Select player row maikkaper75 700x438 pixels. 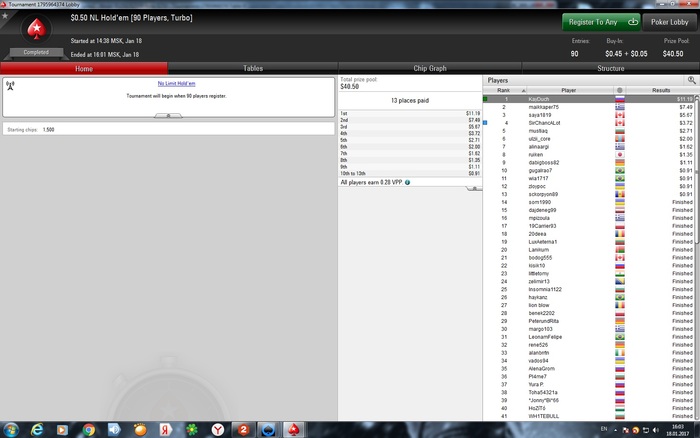point(588,107)
